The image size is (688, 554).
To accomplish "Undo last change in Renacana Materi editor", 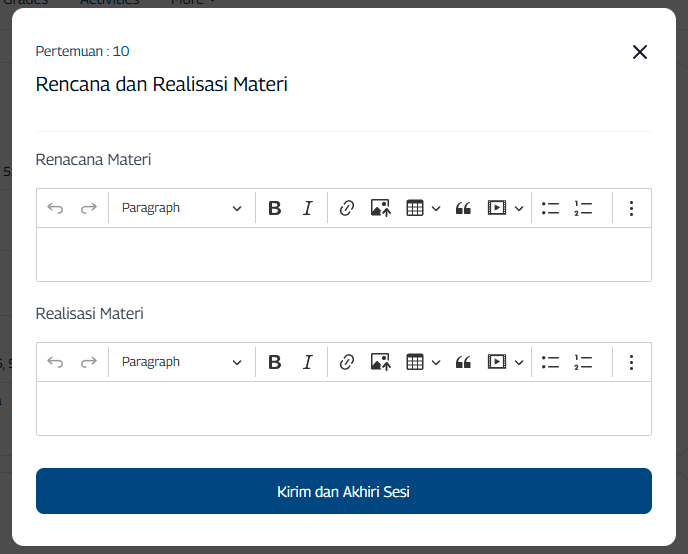I will tap(55, 208).
